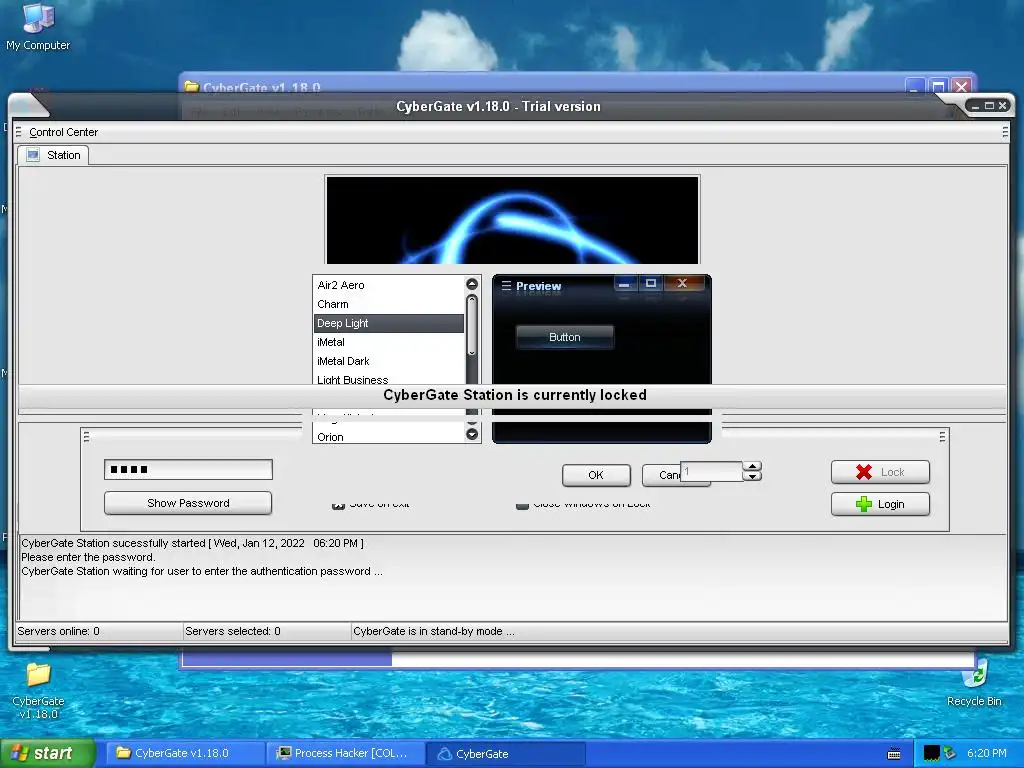
Task: Select Deep Light skin in list
Action: [389, 323]
